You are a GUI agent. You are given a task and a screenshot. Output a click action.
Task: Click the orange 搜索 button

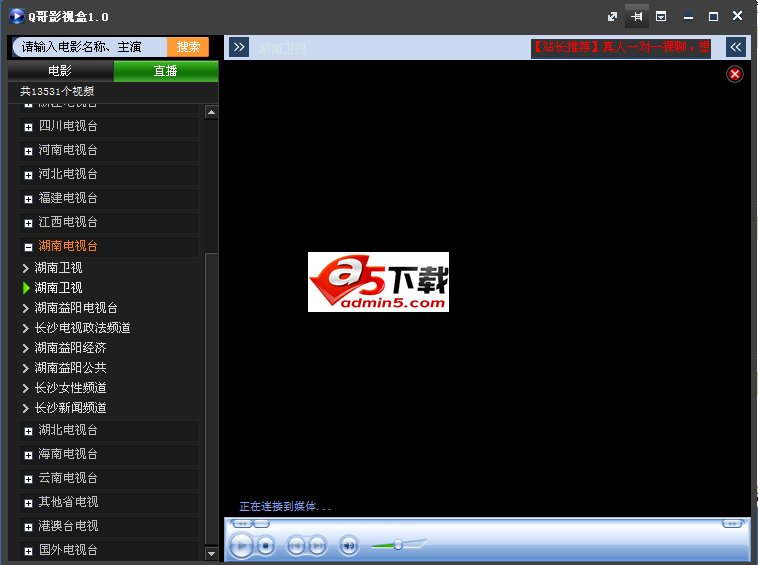coord(188,47)
